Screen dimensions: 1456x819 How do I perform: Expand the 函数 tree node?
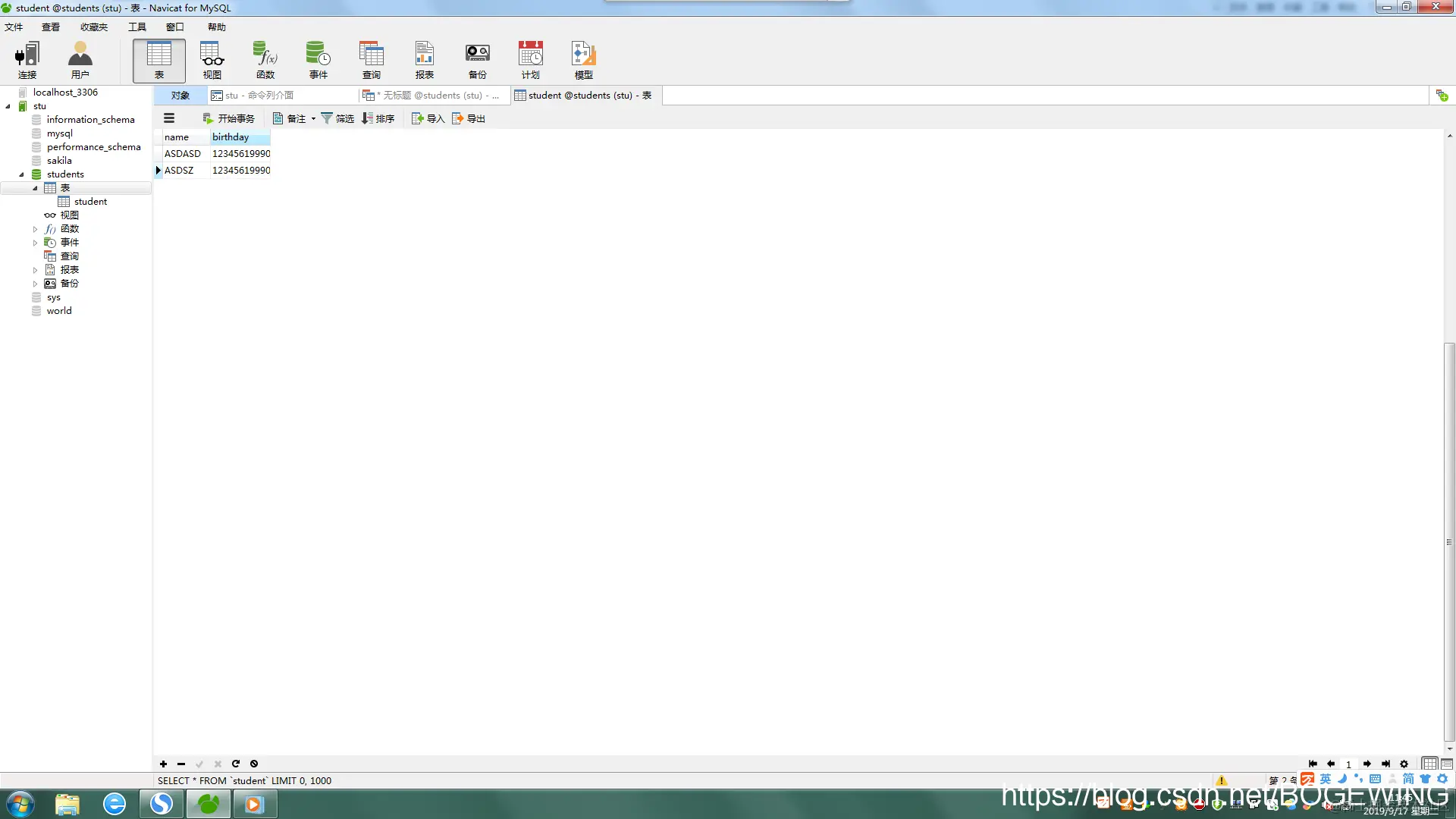pyautogui.click(x=35, y=229)
